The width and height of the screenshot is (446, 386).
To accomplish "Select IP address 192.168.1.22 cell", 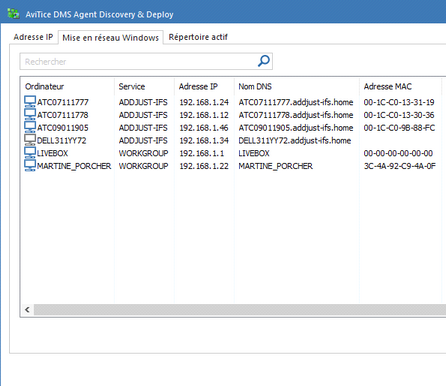I will [x=204, y=166].
